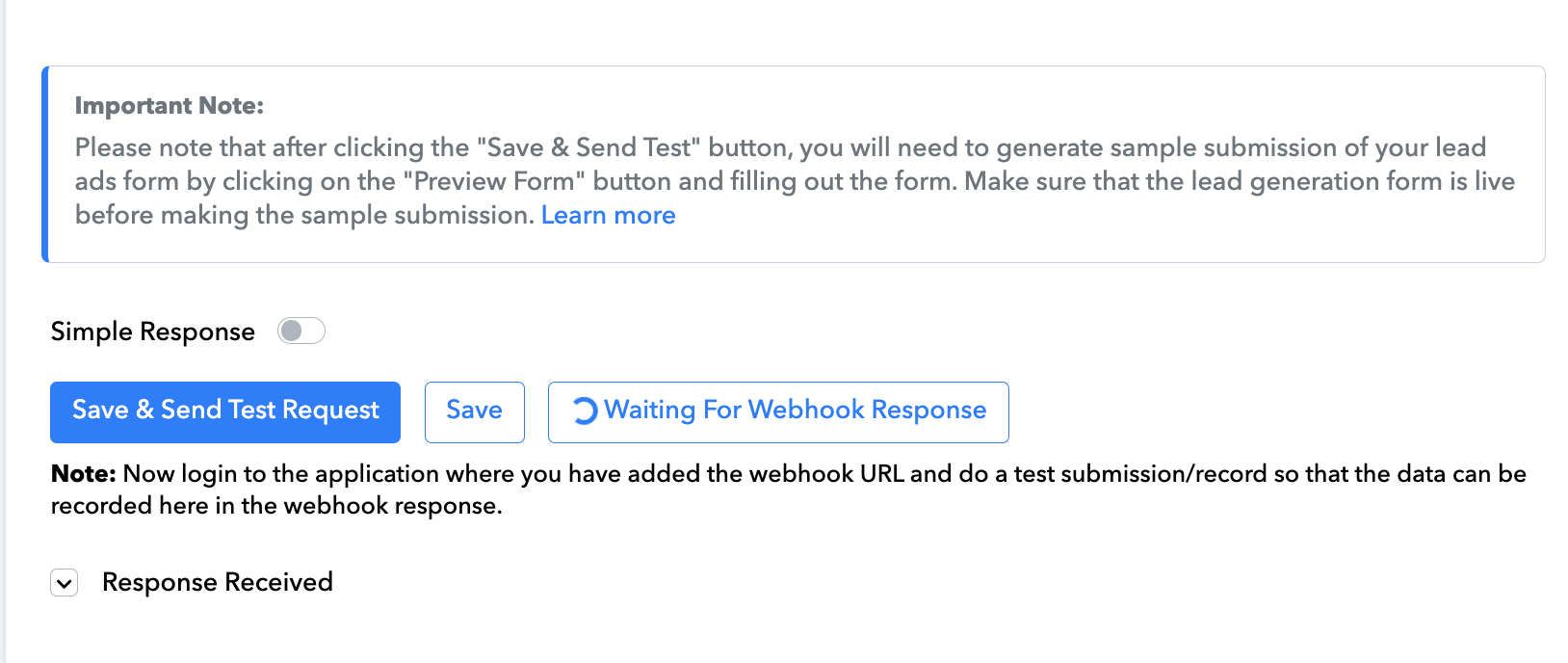Open the Learn more link
The width and height of the screenshot is (1568, 663).
point(608,215)
